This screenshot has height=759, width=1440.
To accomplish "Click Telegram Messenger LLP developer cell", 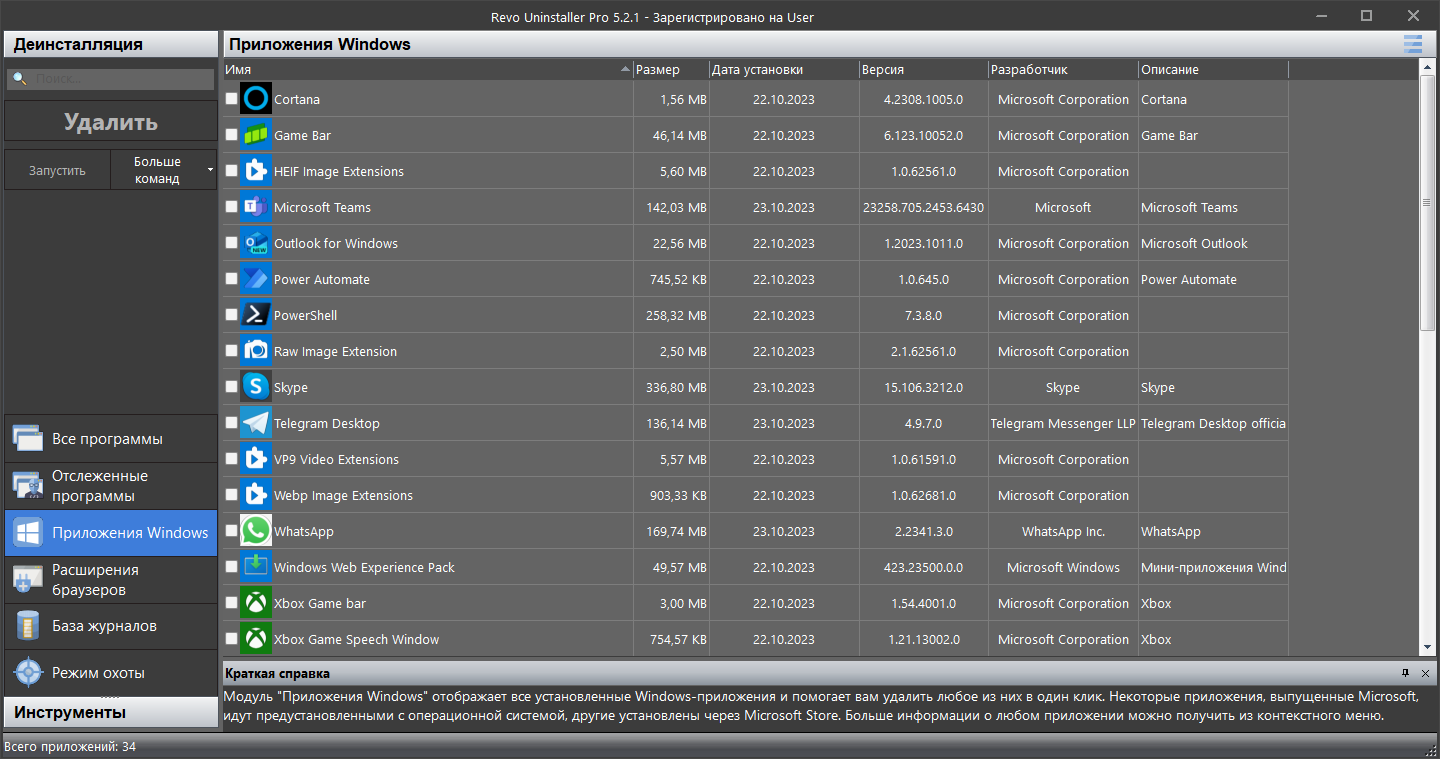I will pyautogui.click(x=1063, y=423).
